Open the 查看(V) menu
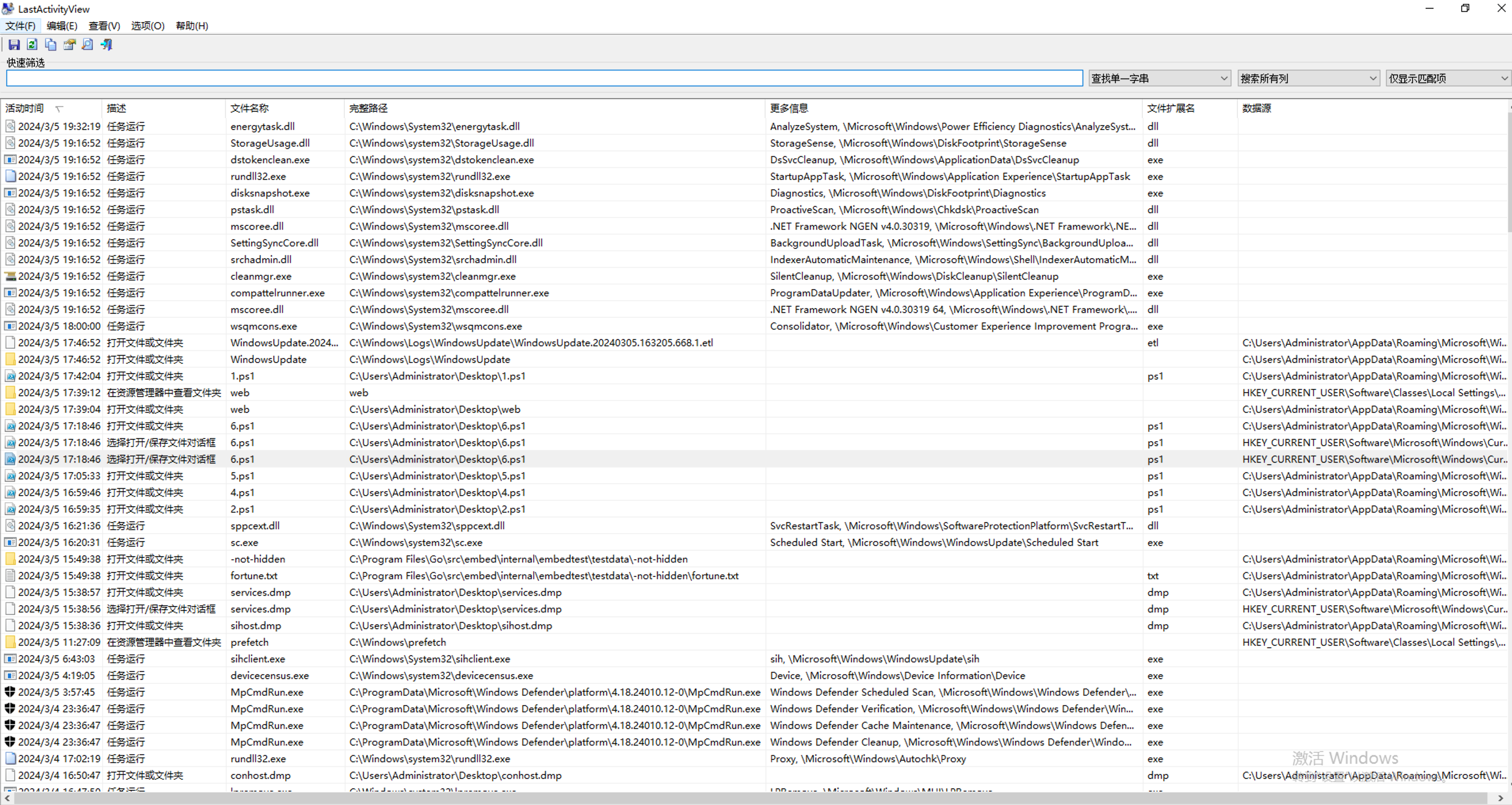The width and height of the screenshot is (1512, 805). click(104, 26)
